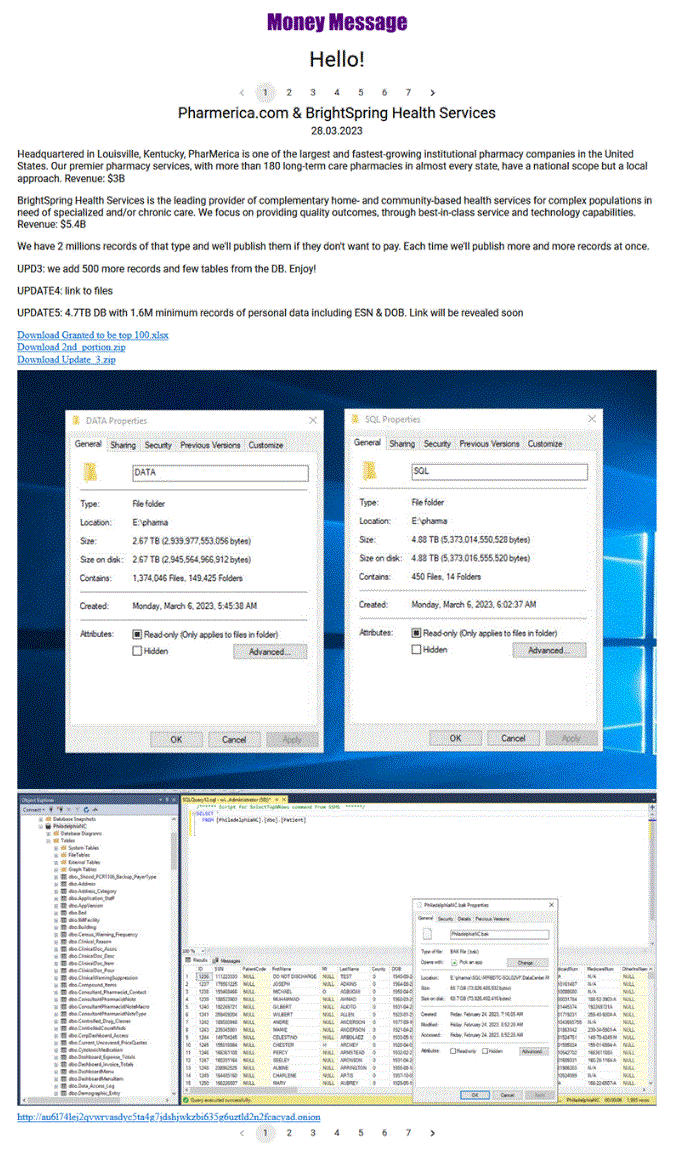Expand the System Tables node

pos(56,848)
